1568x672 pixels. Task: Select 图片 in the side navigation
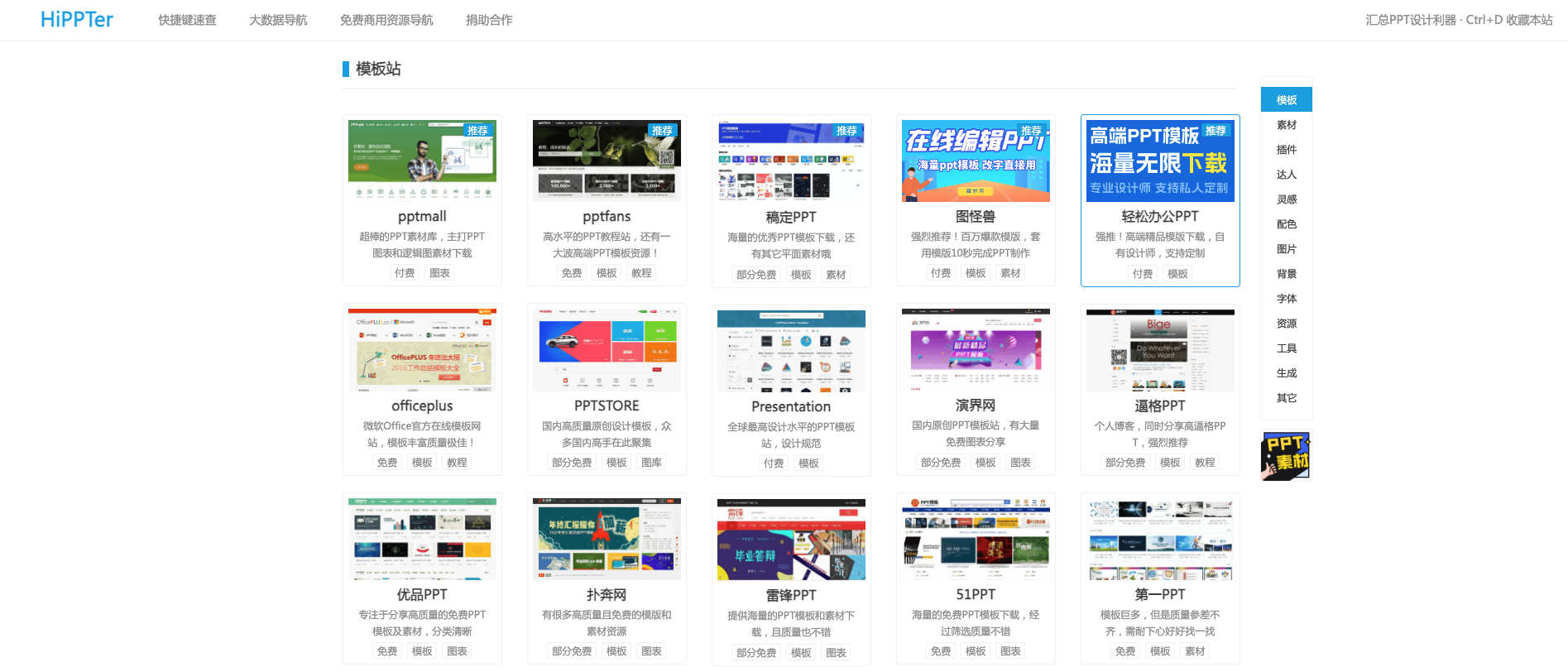[1287, 249]
